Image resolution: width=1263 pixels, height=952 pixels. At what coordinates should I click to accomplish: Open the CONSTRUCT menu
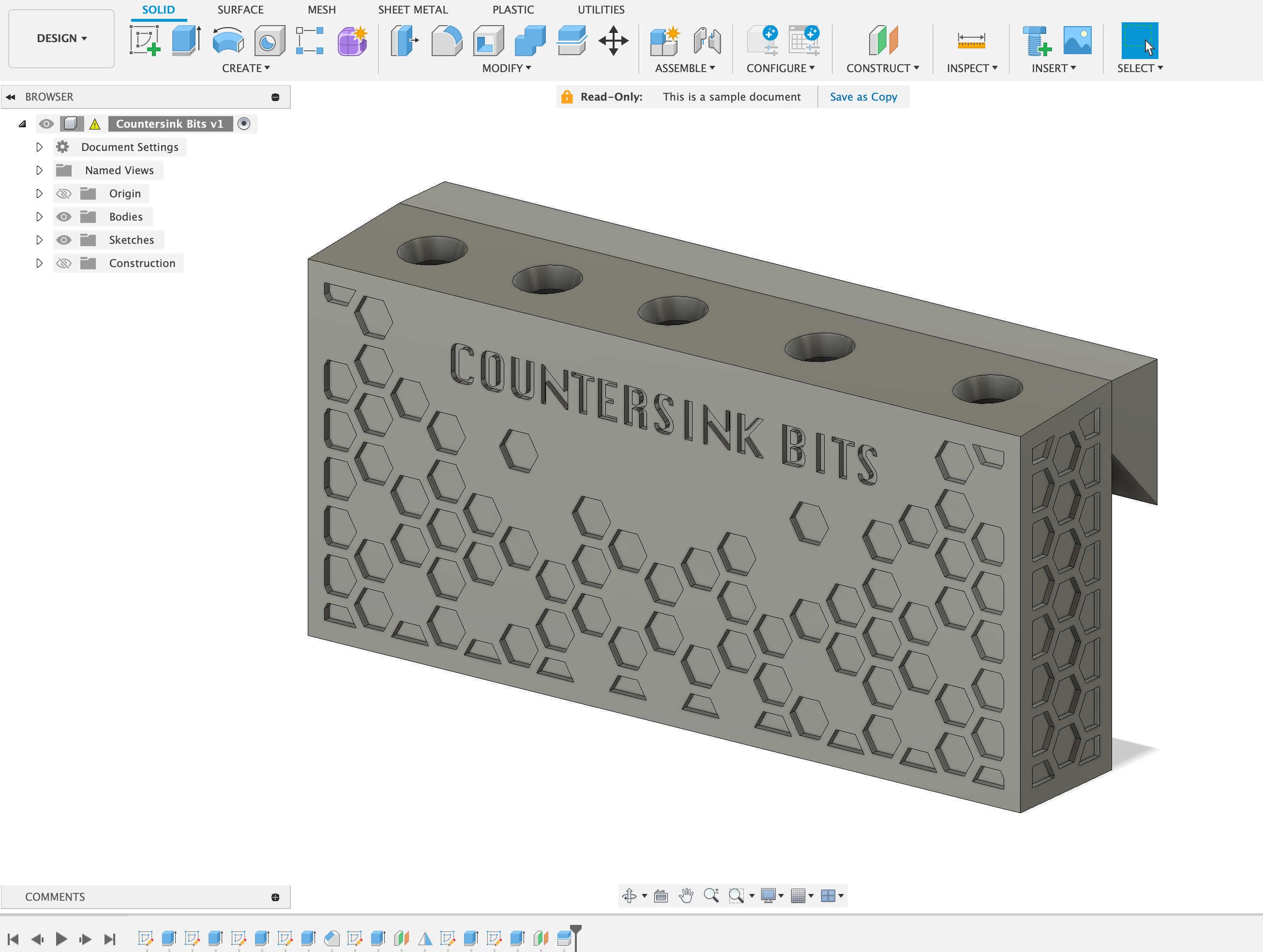883,68
